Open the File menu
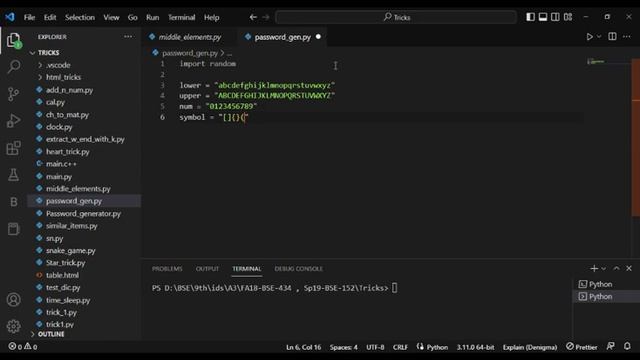Viewport: 640px width, 360px height. pyautogui.click(x=29, y=17)
